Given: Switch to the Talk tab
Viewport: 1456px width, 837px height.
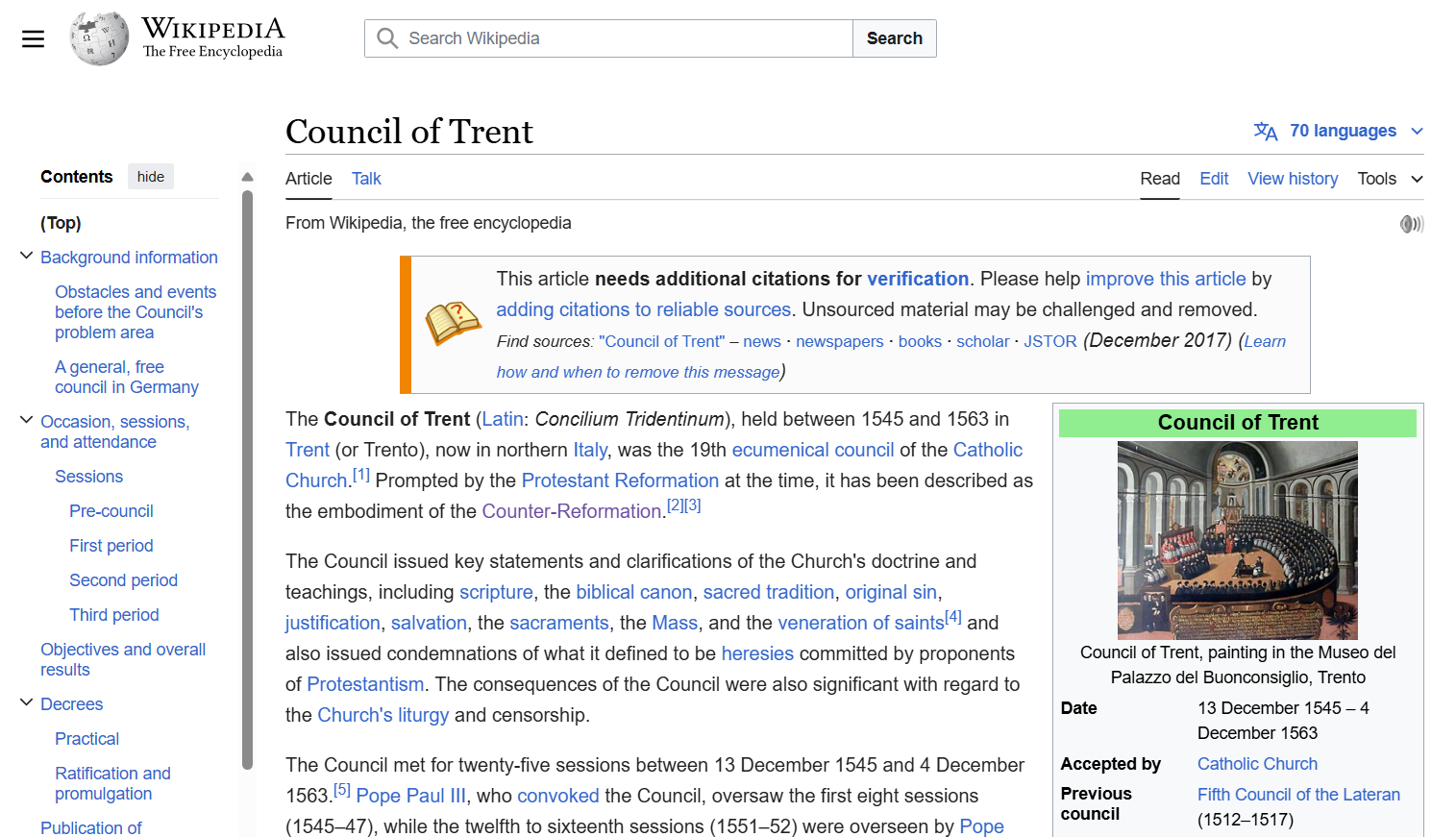Looking at the screenshot, I should tap(366, 179).
